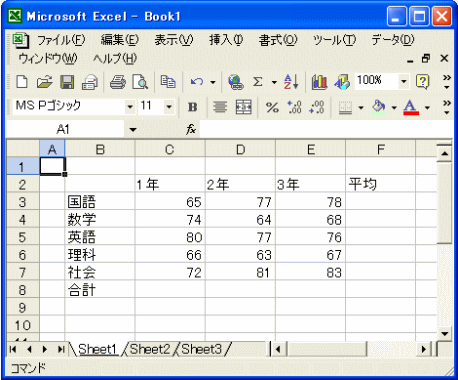The height and width of the screenshot is (380, 458).
Task: Click the Help question mark icon
Action: (423, 82)
